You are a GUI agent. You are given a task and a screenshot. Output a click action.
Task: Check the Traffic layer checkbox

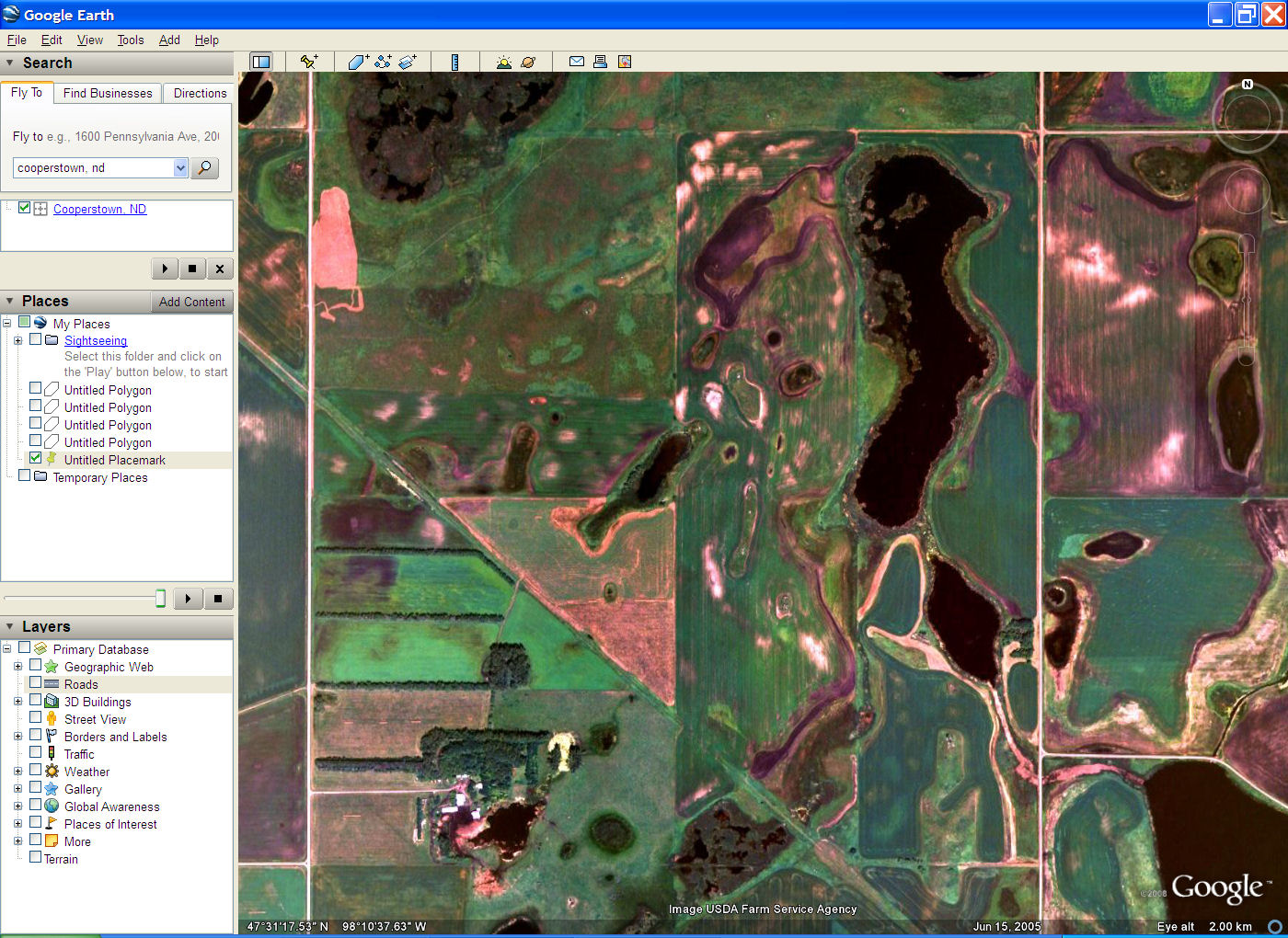point(35,752)
